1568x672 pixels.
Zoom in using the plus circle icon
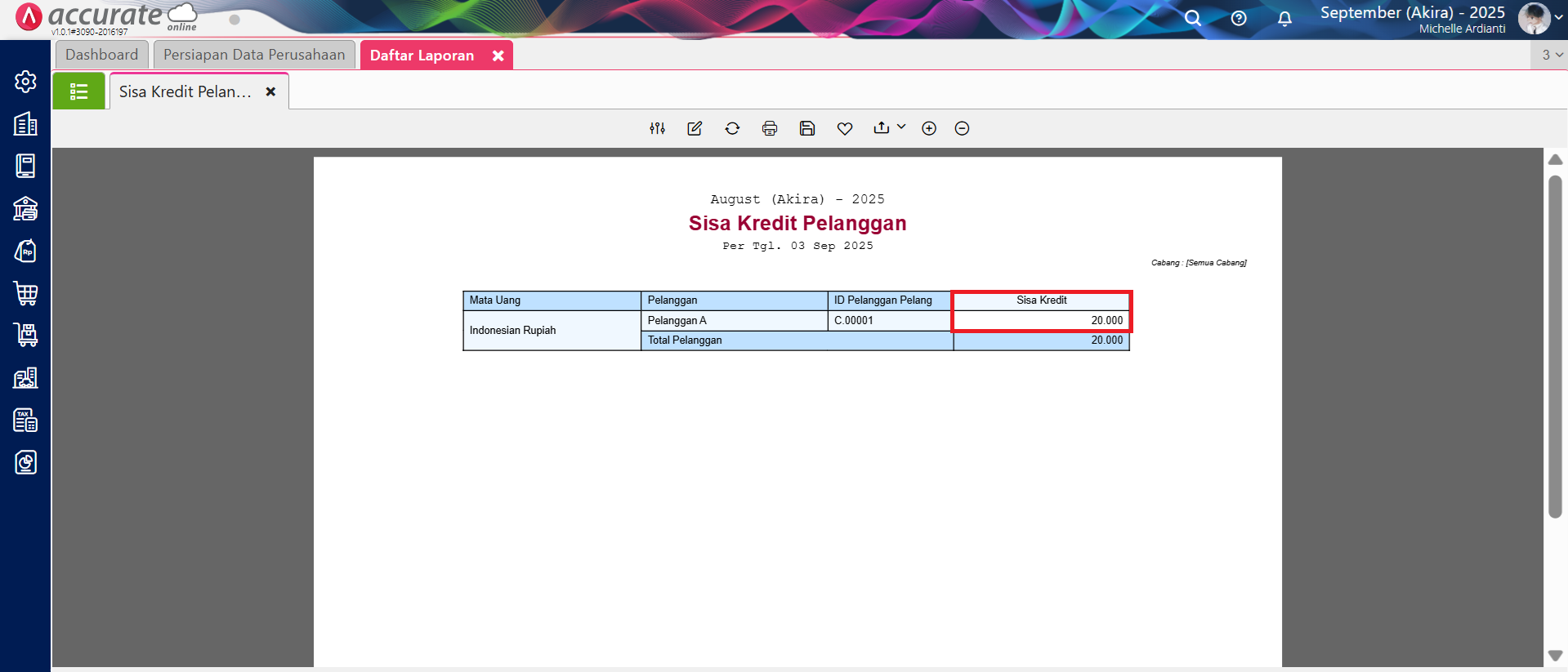click(x=929, y=128)
